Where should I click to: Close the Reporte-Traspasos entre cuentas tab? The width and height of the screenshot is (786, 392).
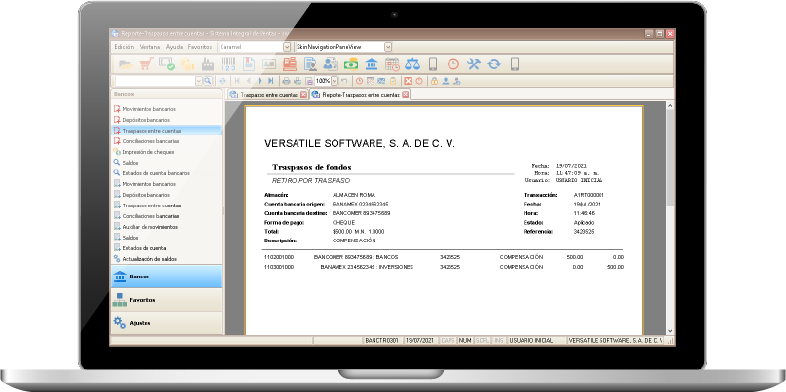[x=405, y=95]
